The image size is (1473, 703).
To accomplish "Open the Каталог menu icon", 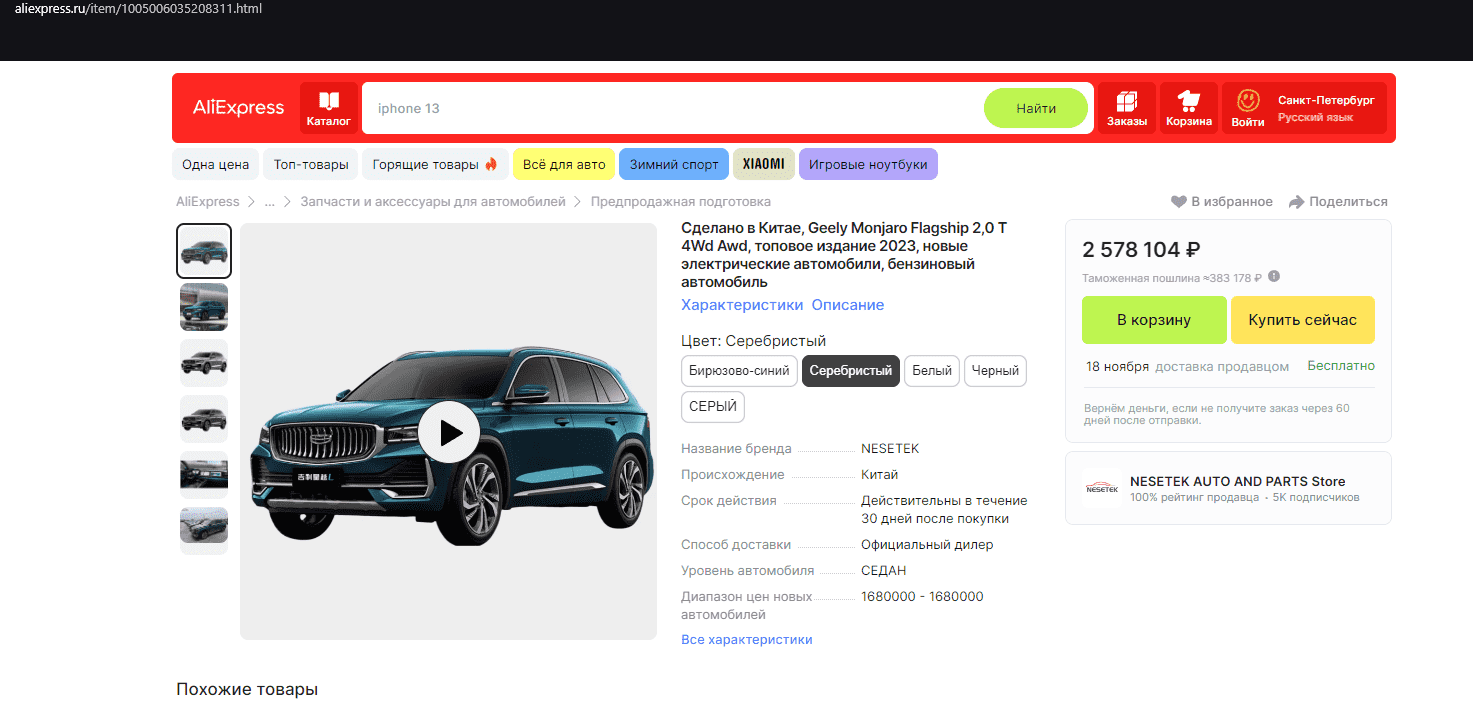I will point(329,108).
